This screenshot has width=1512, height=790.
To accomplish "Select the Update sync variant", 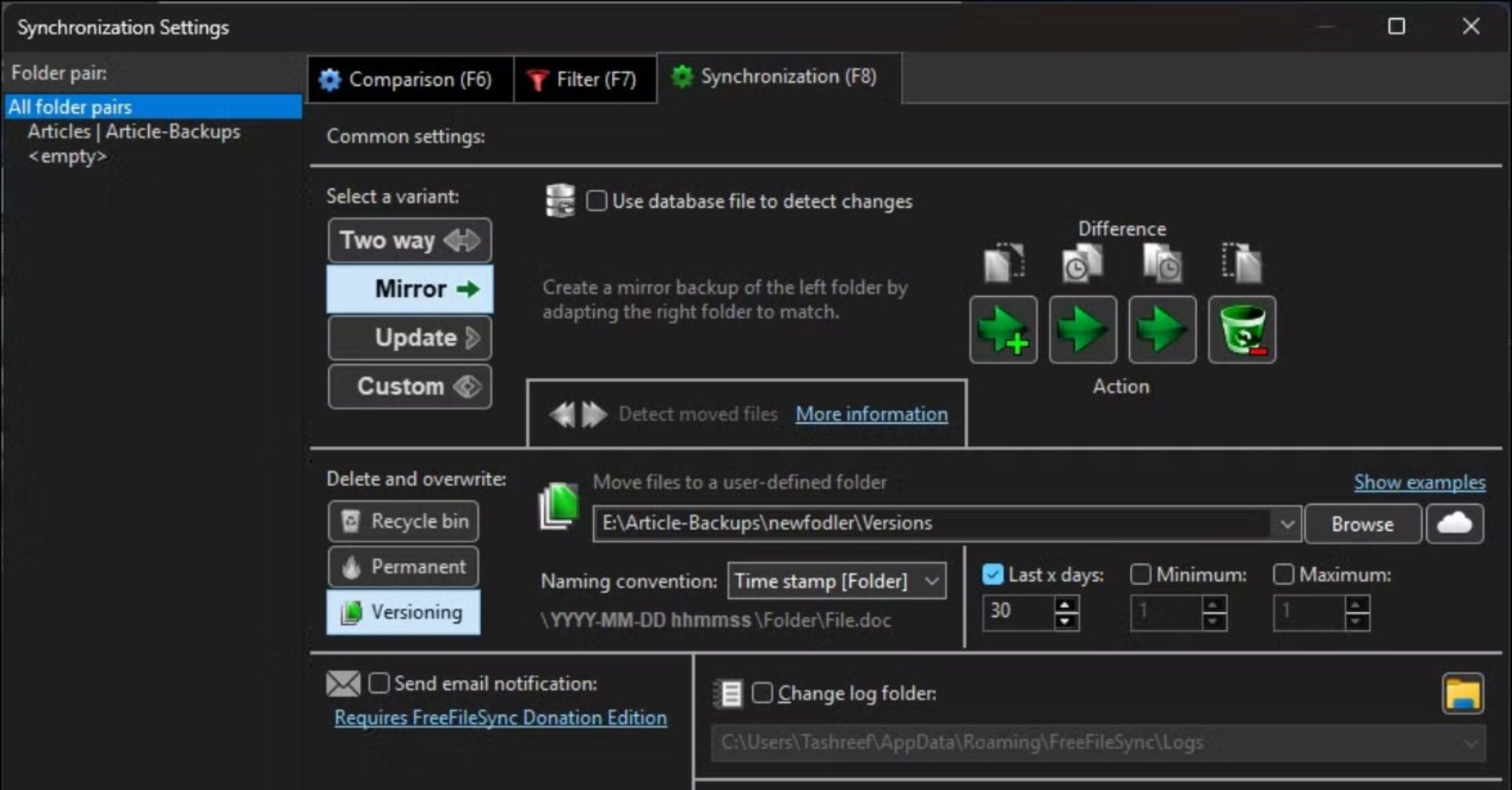I will [409, 338].
